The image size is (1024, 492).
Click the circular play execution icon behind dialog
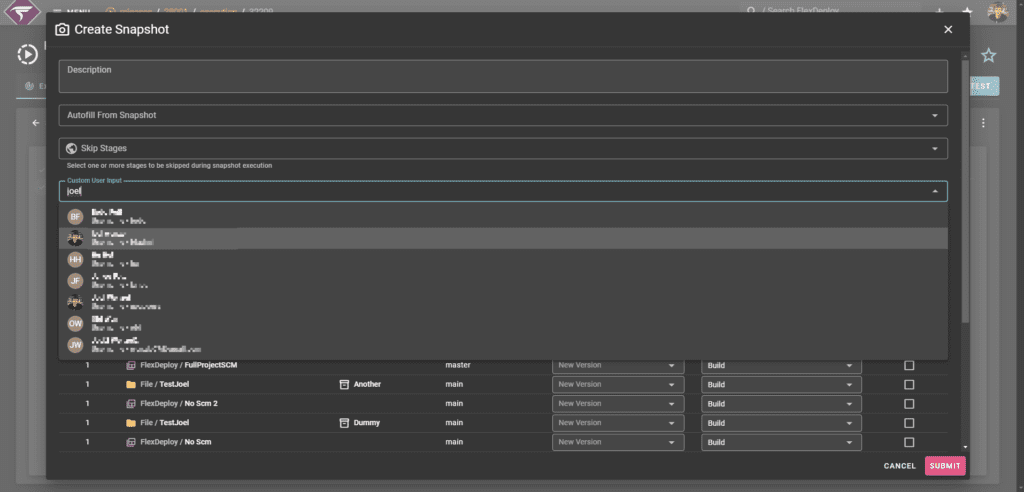pyautogui.click(x=28, y=54)
